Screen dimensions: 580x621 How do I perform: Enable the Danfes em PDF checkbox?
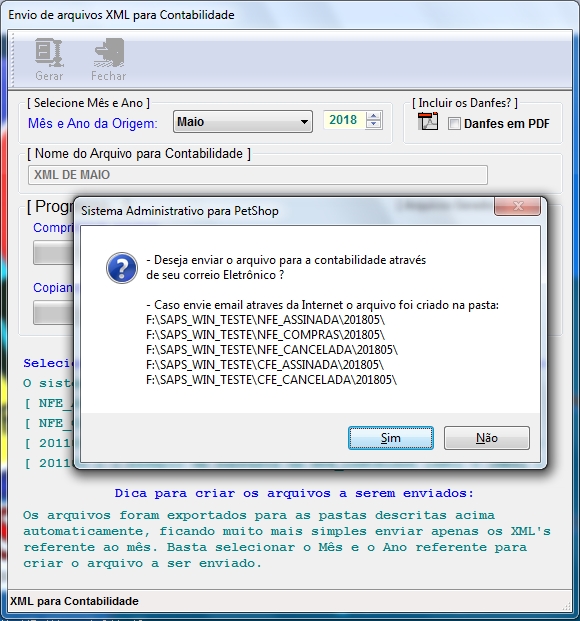click(454, 124)
